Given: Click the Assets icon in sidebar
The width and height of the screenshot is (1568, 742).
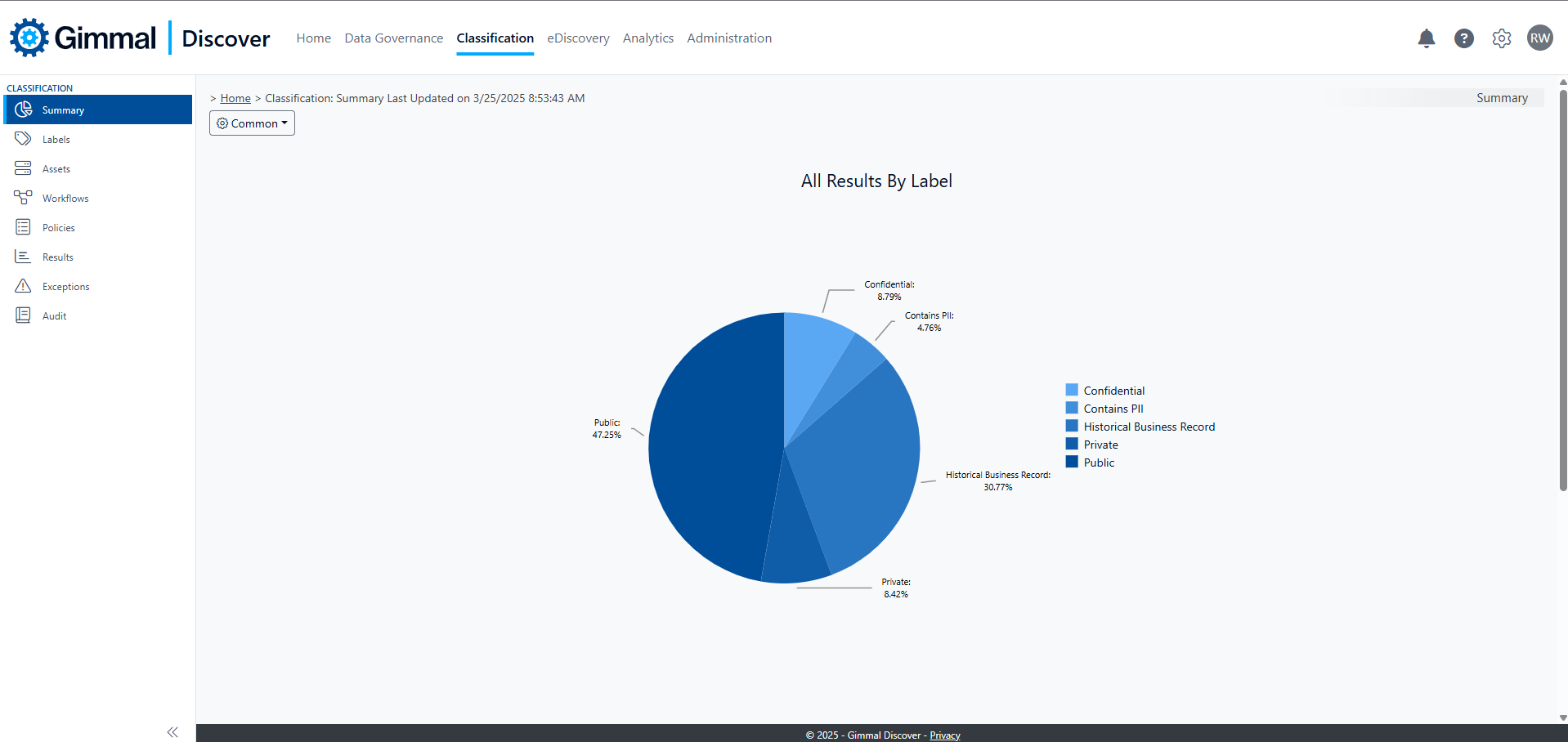Looking at the screenshot, I should pyautogui.click(x=23, y=168).
